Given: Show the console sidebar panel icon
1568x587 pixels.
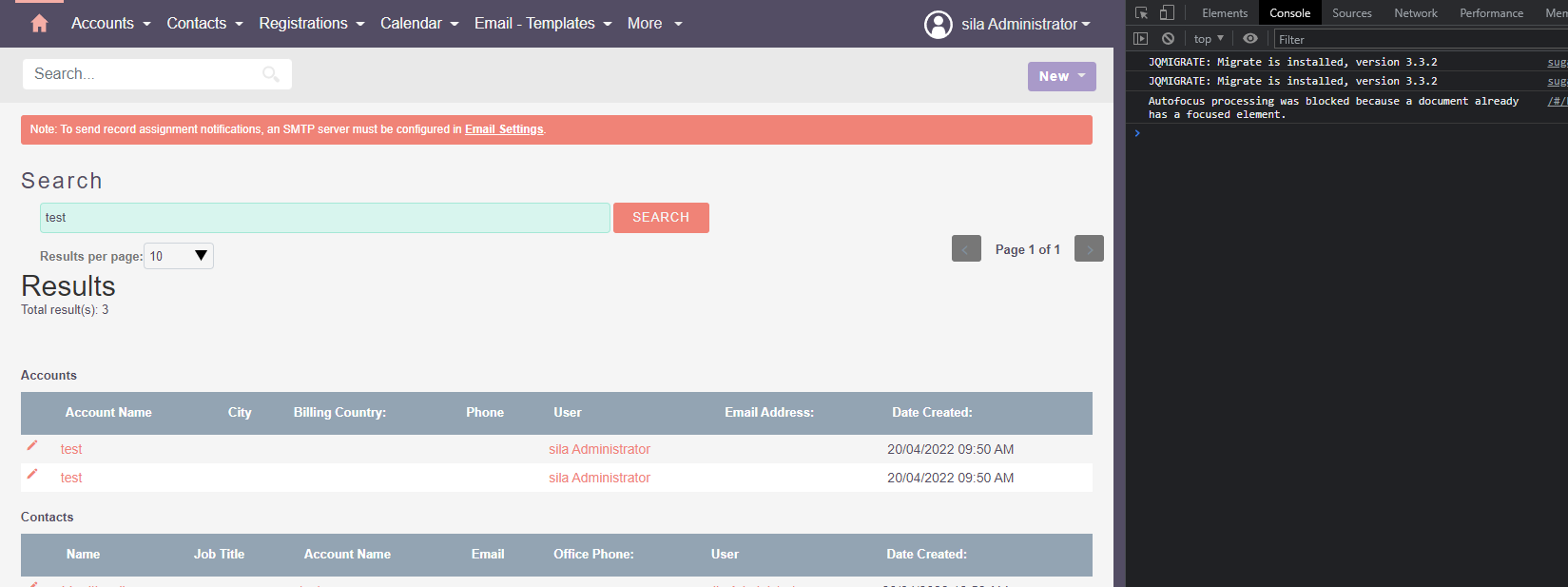Looking at the screenshot, I should [1141, 39].
